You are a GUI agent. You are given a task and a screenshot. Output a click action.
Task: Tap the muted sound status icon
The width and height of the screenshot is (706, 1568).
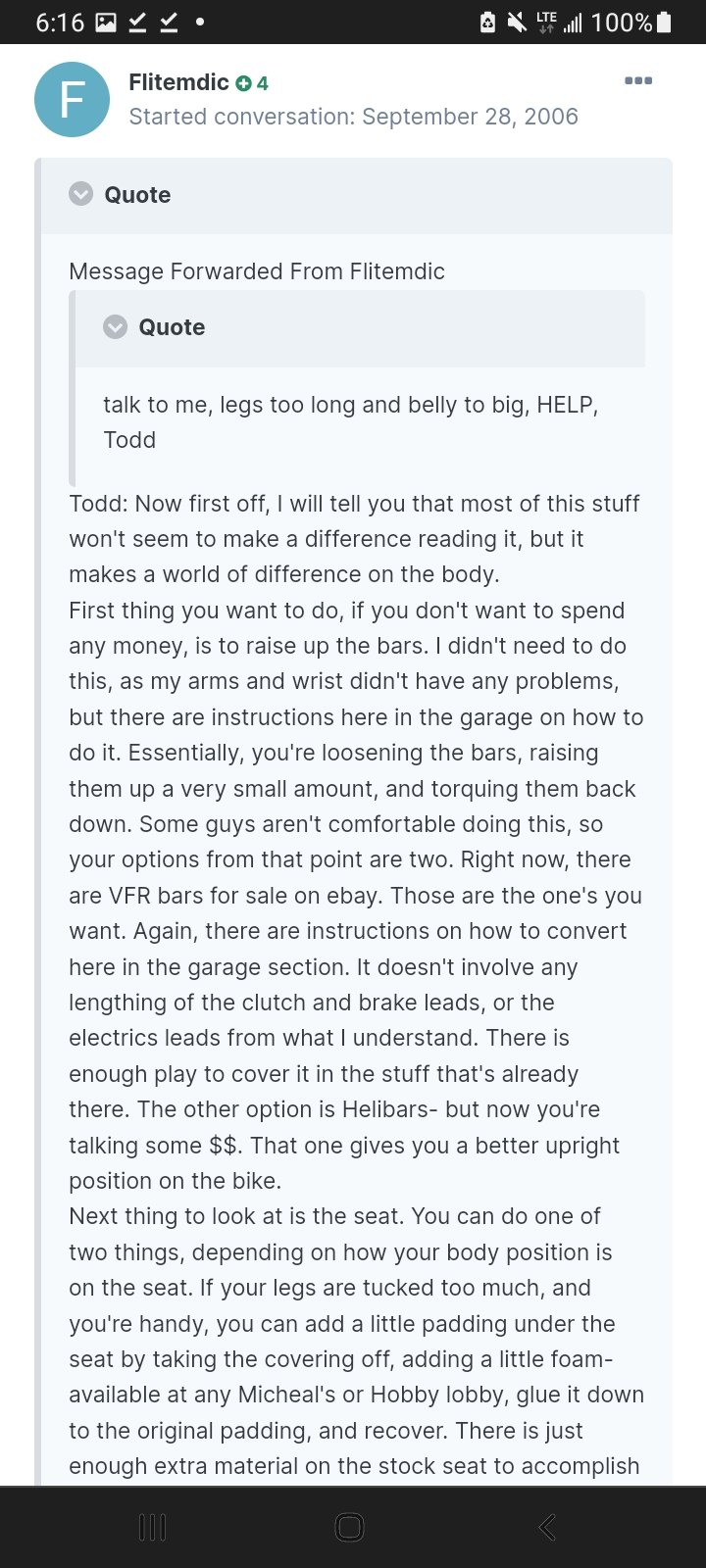tap(517, 22)
